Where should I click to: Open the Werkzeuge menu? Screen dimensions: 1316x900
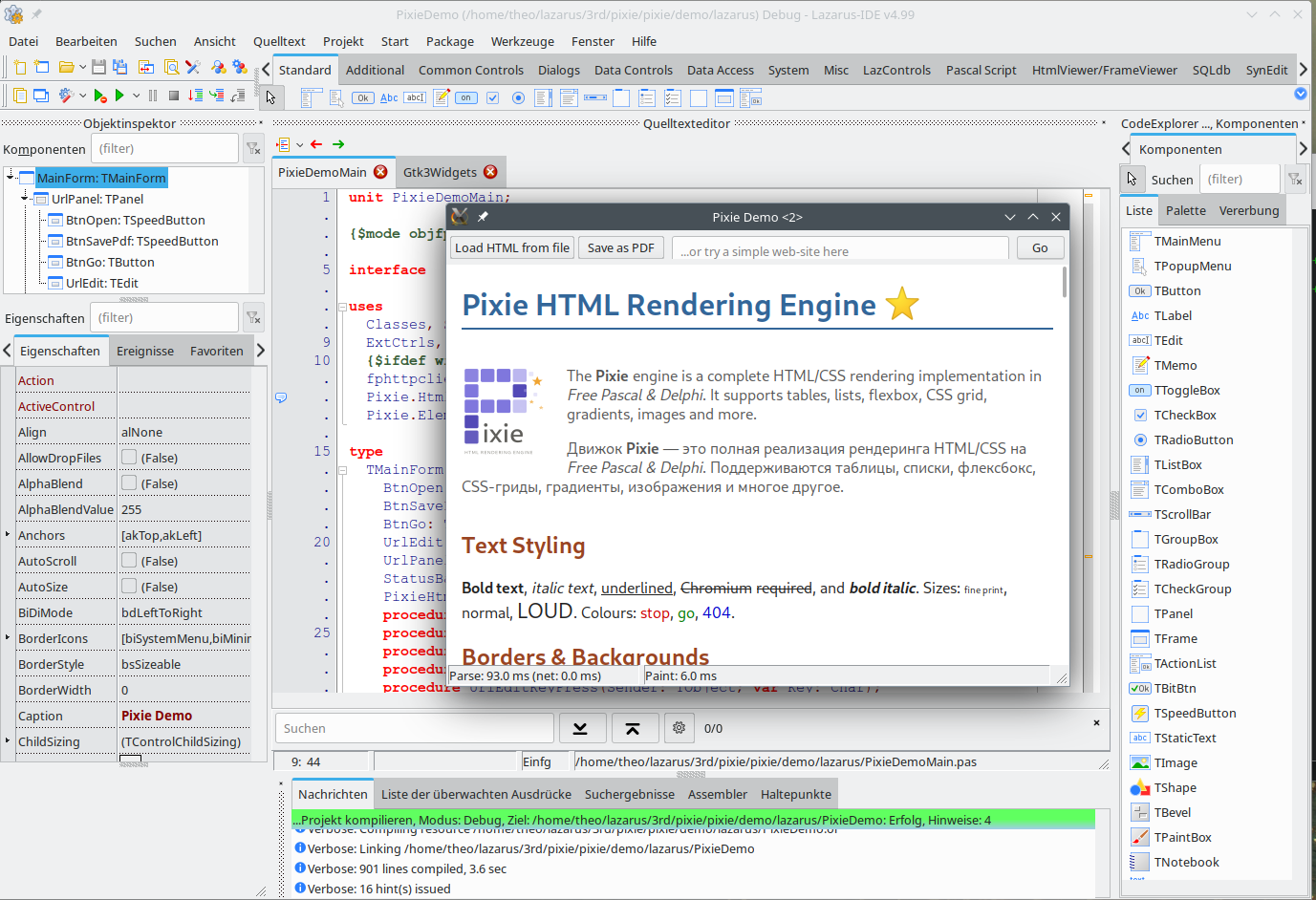[x=522, y=41]
